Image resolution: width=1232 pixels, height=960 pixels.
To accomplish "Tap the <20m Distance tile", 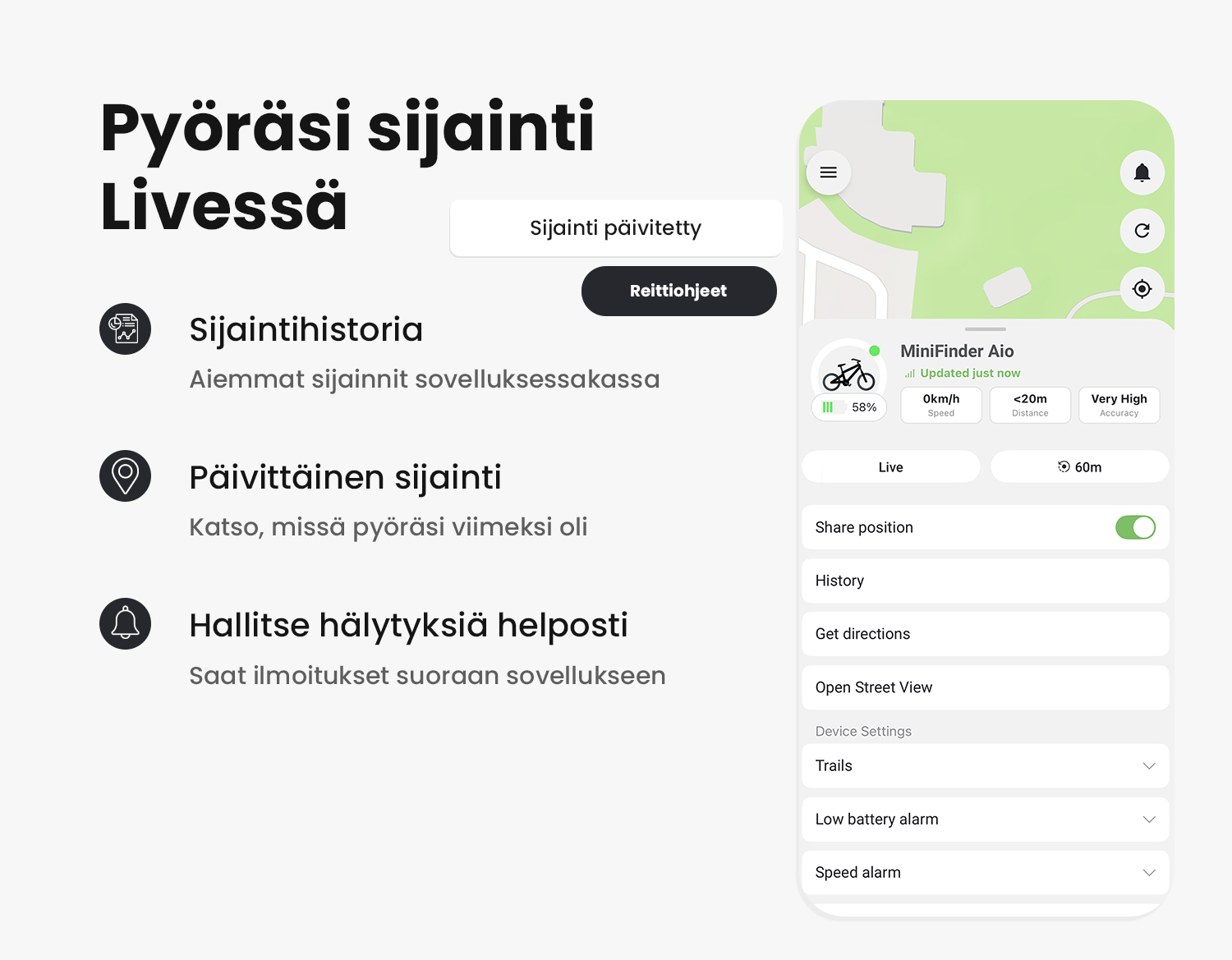I will (x=1030, y=405).
